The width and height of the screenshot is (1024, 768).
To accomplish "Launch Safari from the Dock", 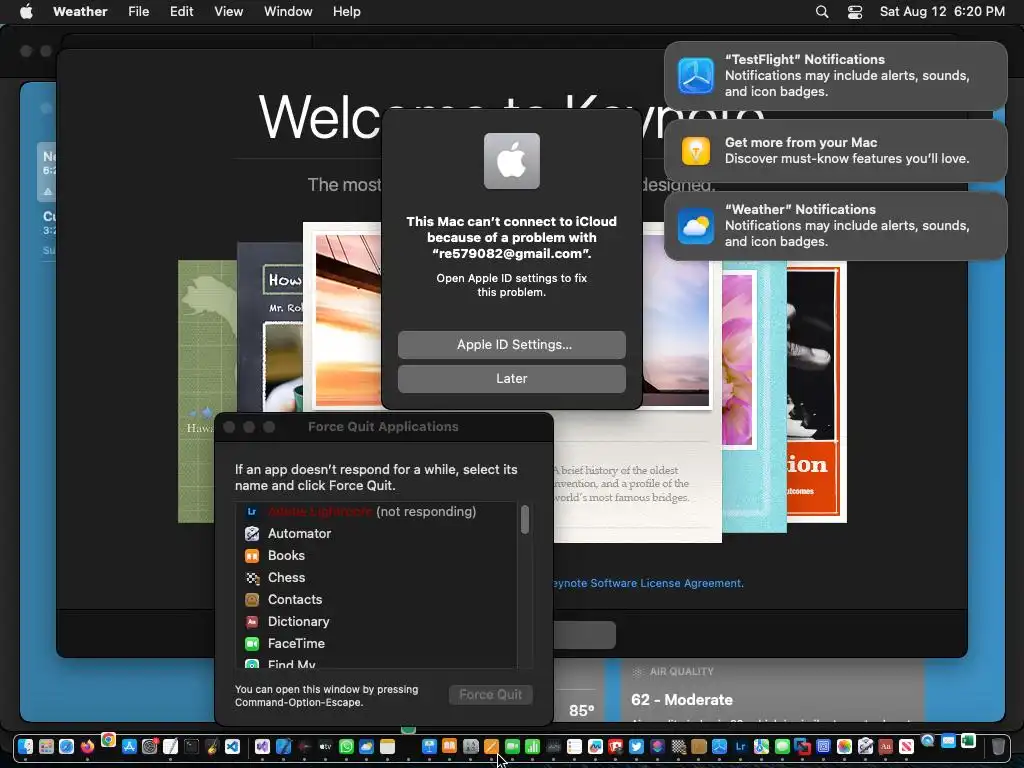I will tap(67, 746).
